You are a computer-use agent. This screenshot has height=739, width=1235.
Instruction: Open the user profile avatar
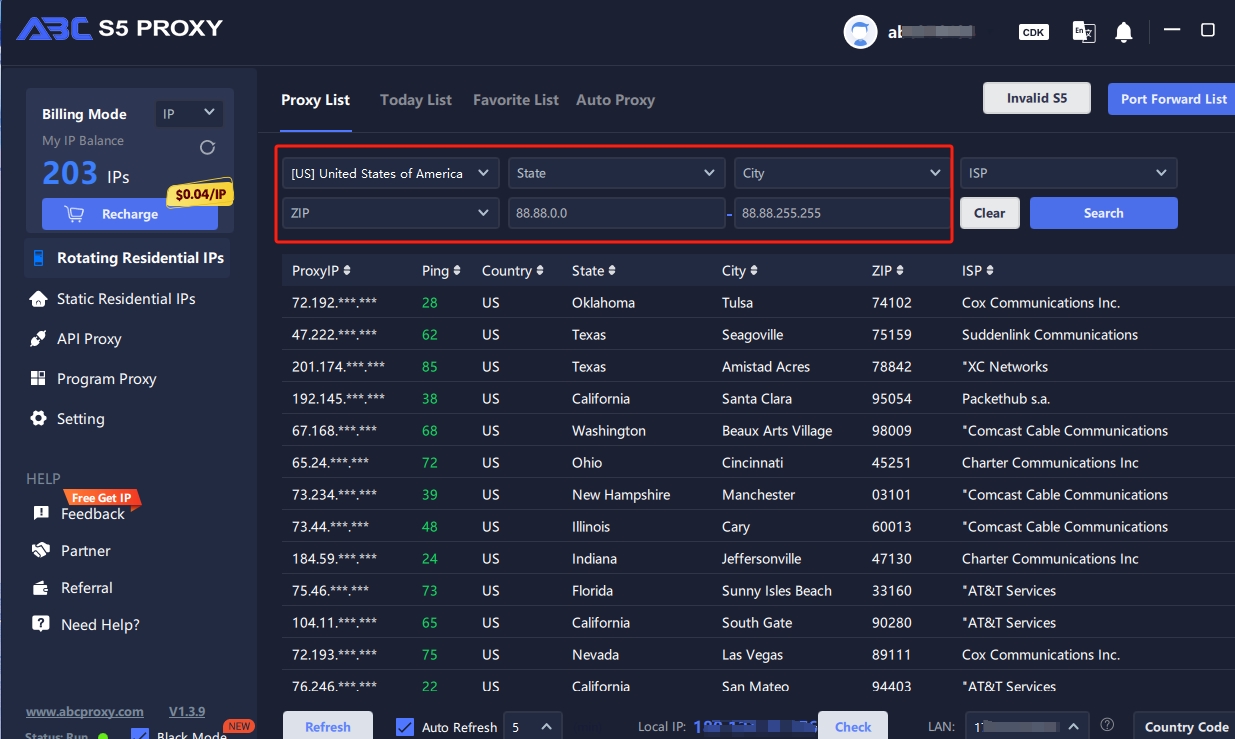tap(860, 32)
